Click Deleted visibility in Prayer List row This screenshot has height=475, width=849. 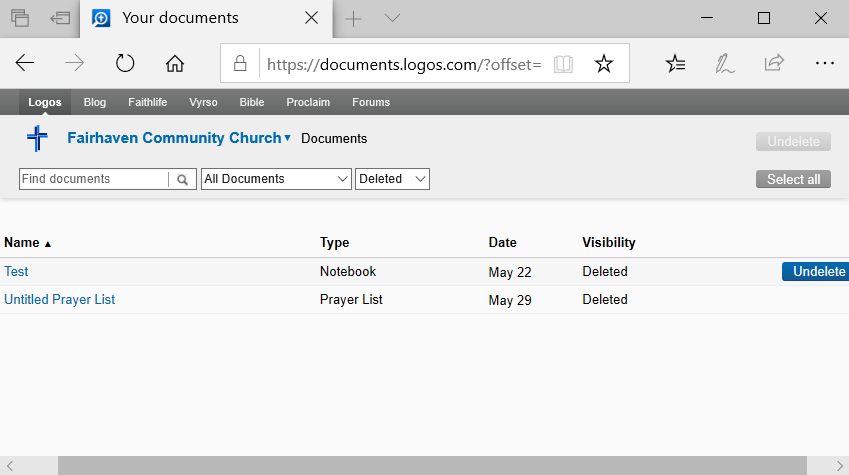605,300
